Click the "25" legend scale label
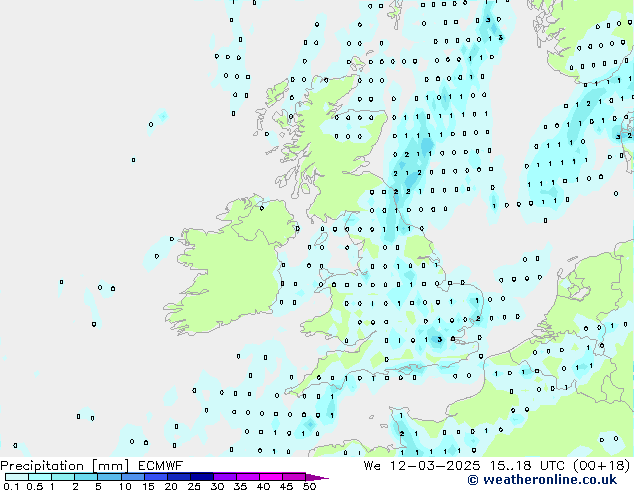This screenshot has width=634, height=490. (x=194, y=486)
